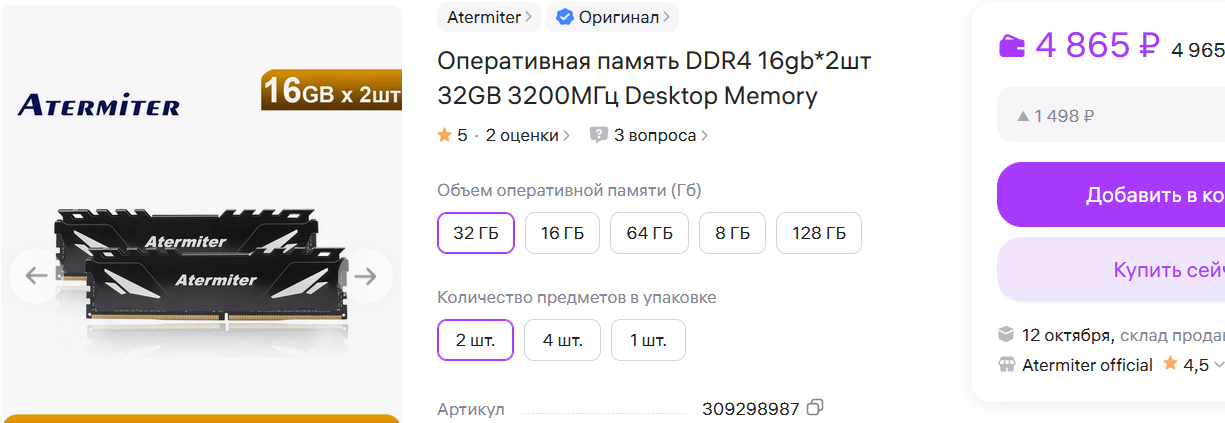This screenshot has height=423, width=1225.
Task: Open the 3 вопроса questions link
Action: click(x=655, y=135)
